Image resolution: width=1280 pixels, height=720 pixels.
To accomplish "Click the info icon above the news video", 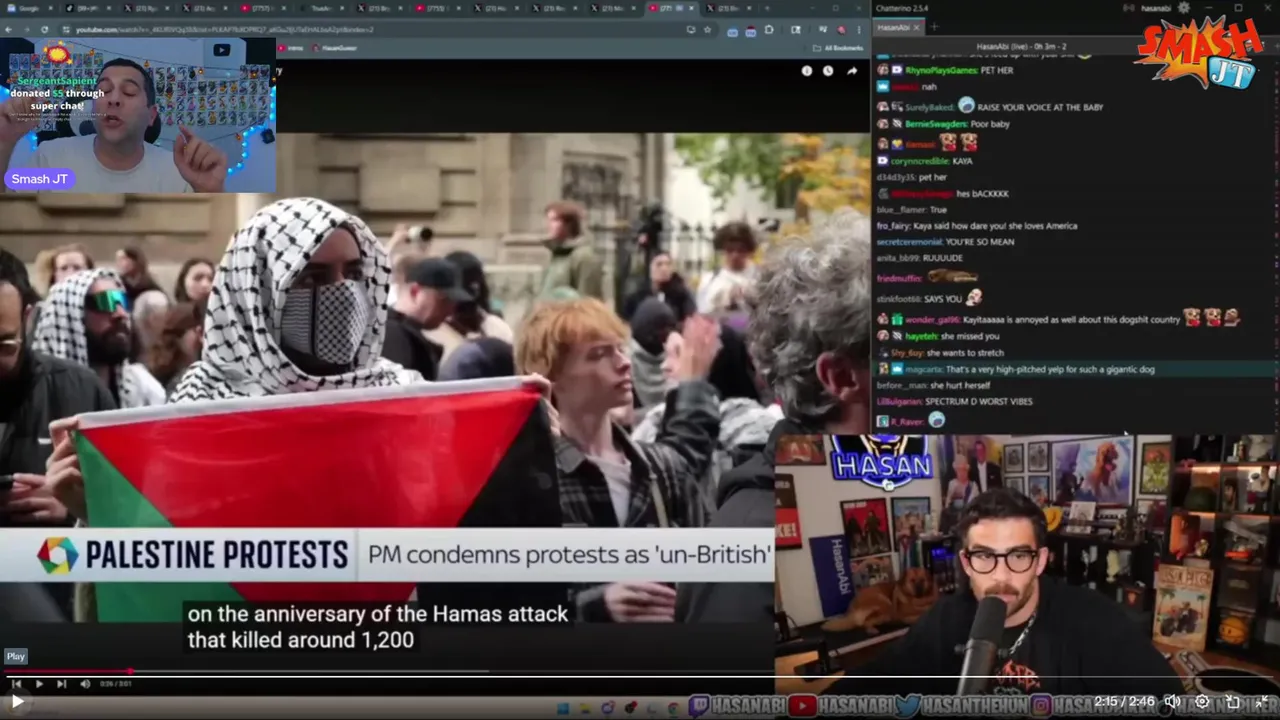I will click(806, 71).
